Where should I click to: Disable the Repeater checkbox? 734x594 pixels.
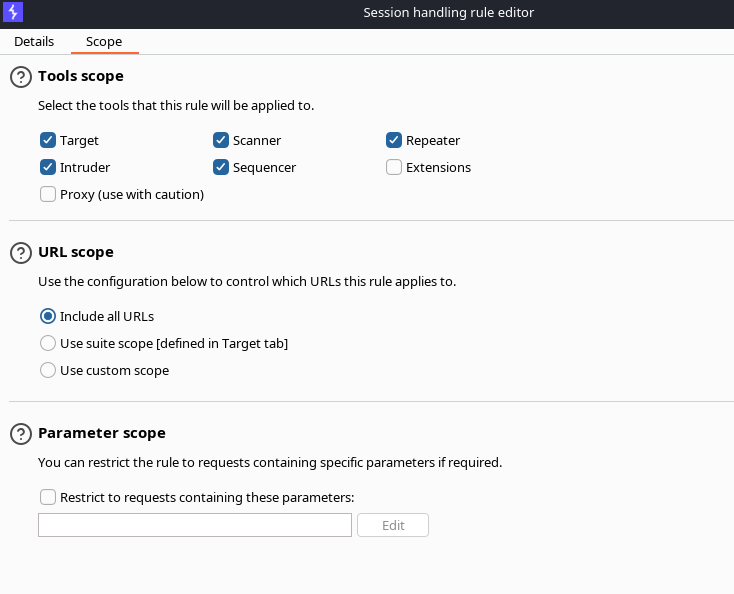[394, 140]
